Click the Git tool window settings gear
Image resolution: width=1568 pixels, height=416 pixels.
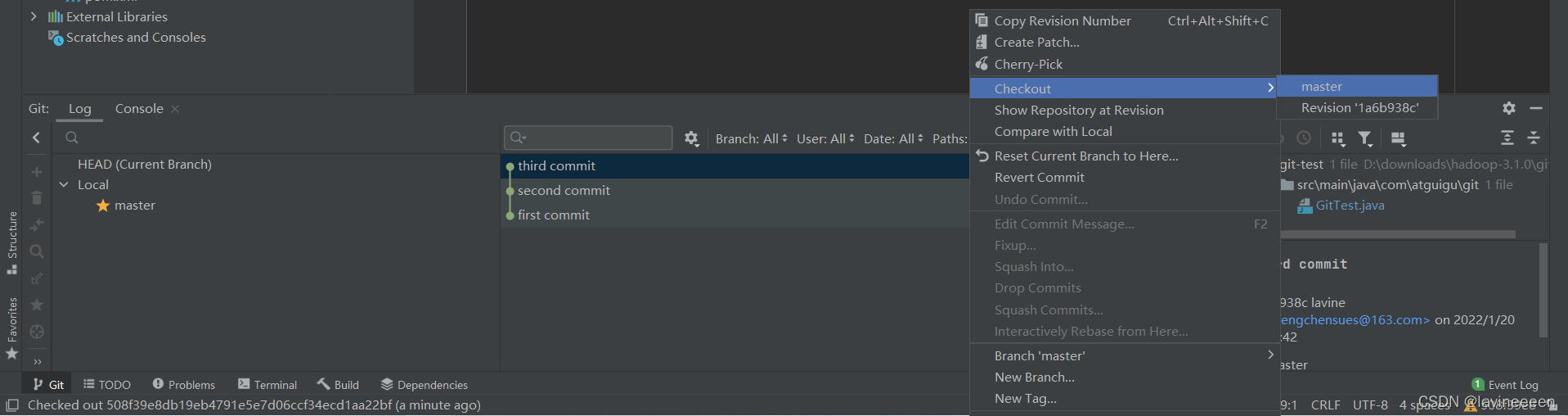coord(1508,108)
